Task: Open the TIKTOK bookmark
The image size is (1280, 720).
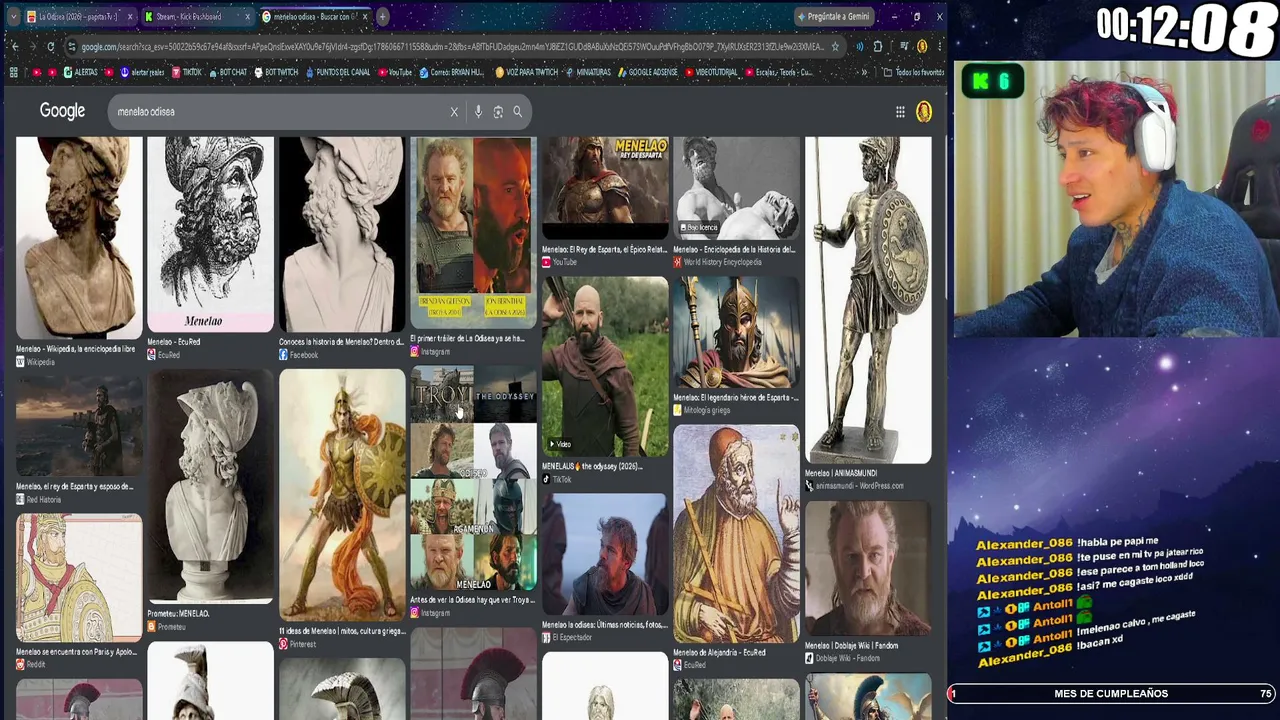Action: pos(186,72)
